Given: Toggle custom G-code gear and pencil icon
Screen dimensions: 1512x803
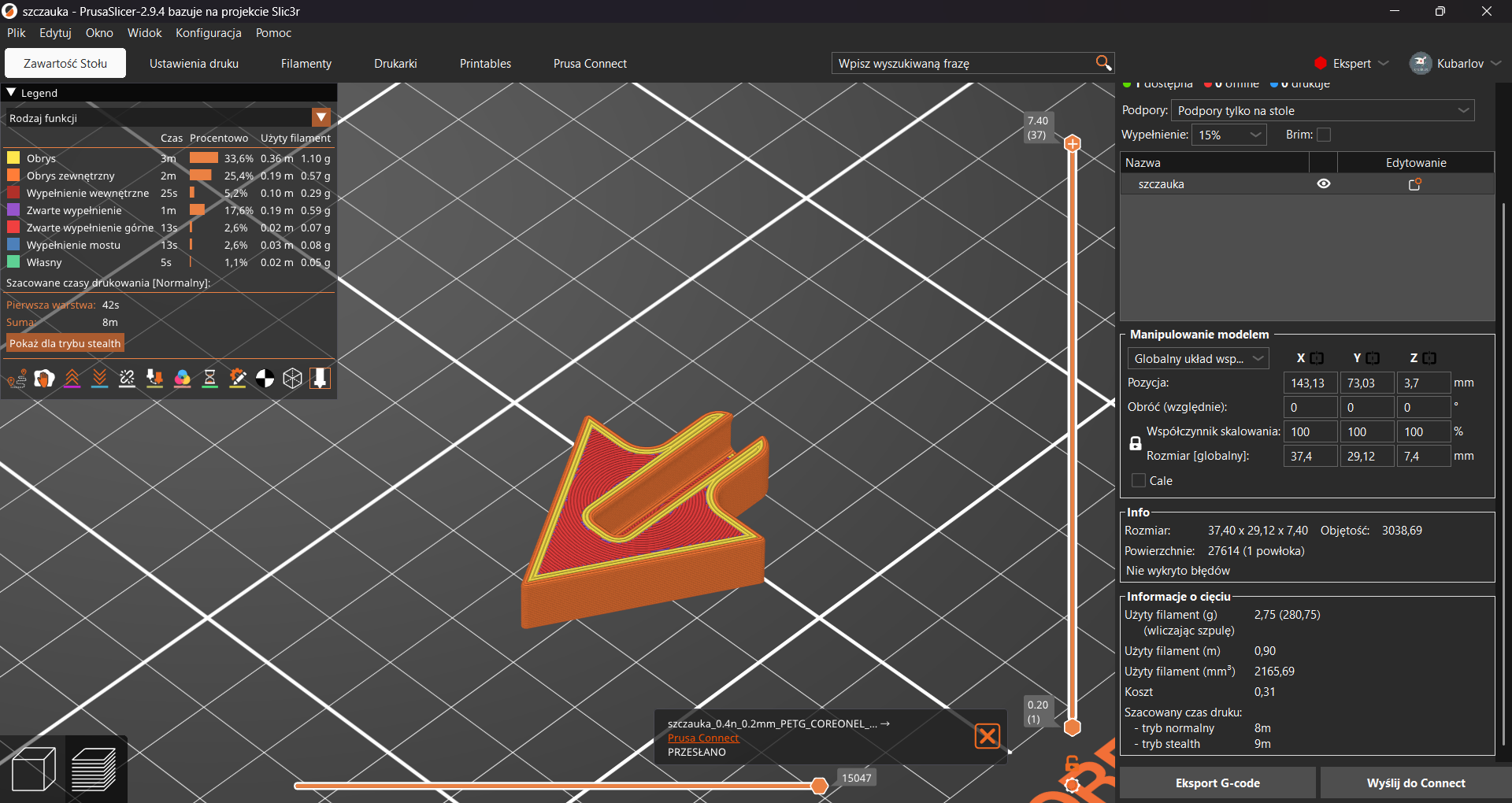Looking at the screenshot, I should coord(237,379).
